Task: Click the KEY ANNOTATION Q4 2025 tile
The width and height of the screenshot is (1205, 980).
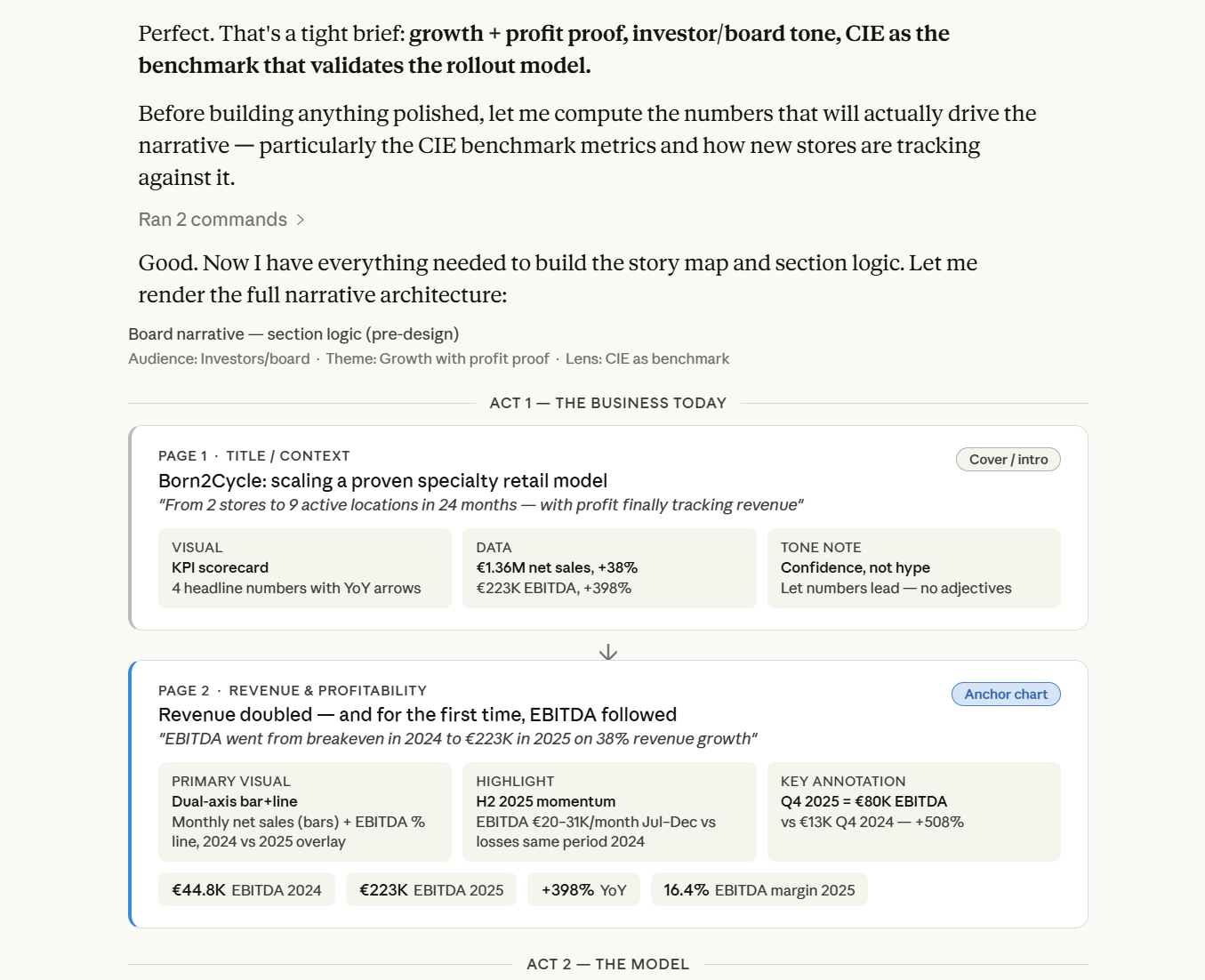Action: coord(914,812)
